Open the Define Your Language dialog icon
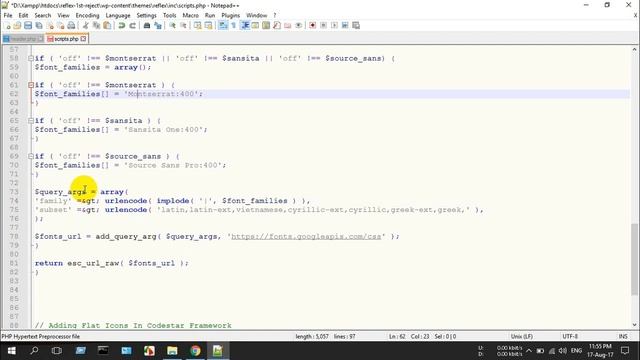This screenshot has height=360, width=640. [x=256, y=25]
